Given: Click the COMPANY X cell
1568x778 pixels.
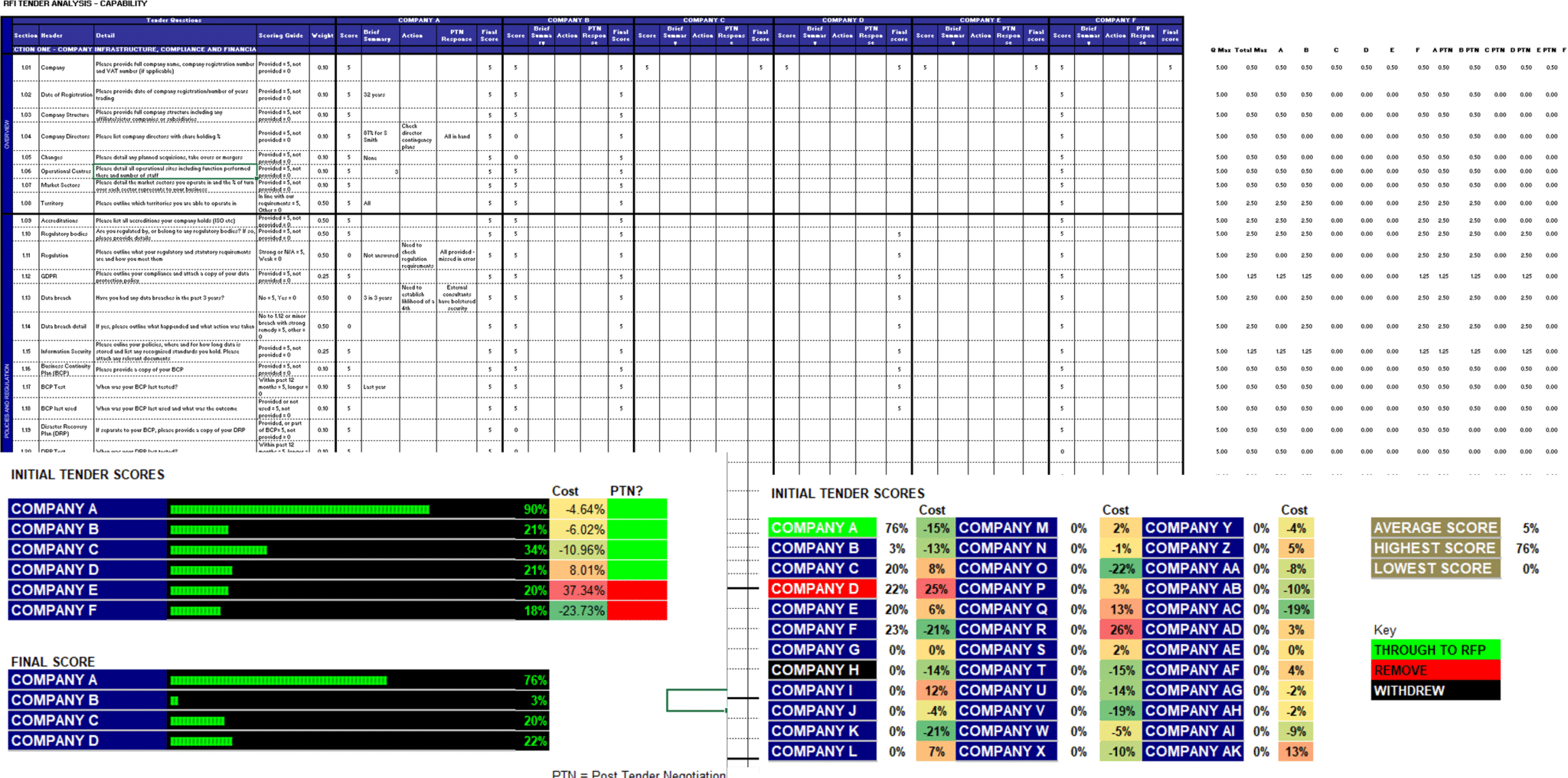Looking at the screenshot, I should click(1006, 752).
